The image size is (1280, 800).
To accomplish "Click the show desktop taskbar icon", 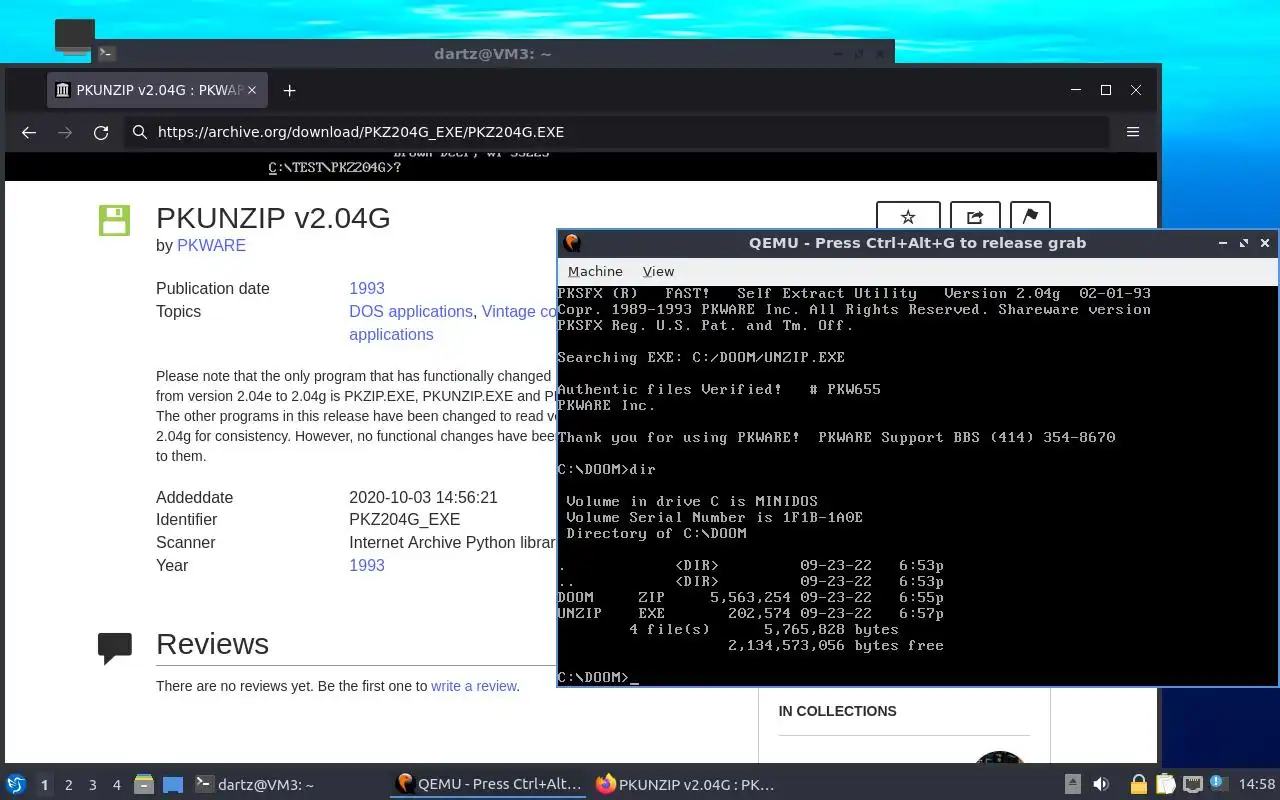I will click(x=173, y=785).
